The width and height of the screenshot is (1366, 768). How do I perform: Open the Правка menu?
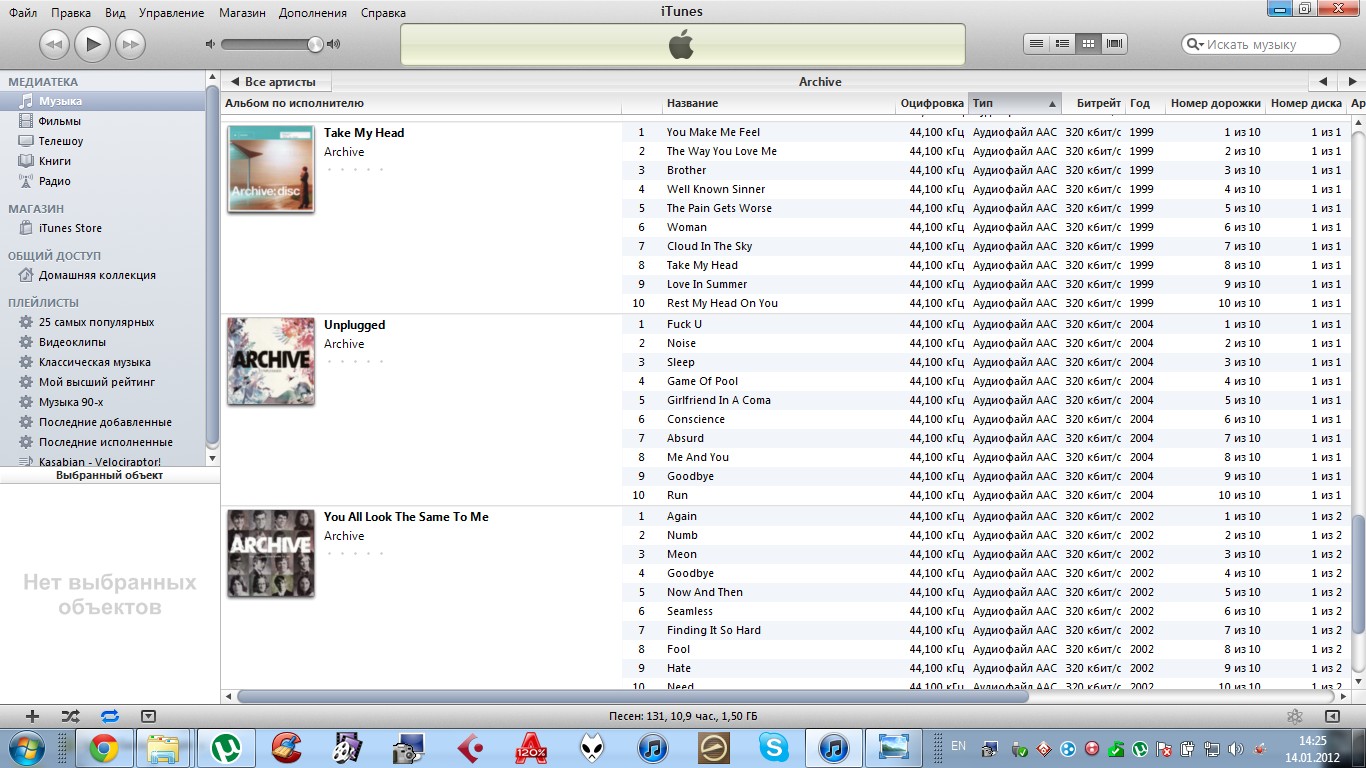71,13
